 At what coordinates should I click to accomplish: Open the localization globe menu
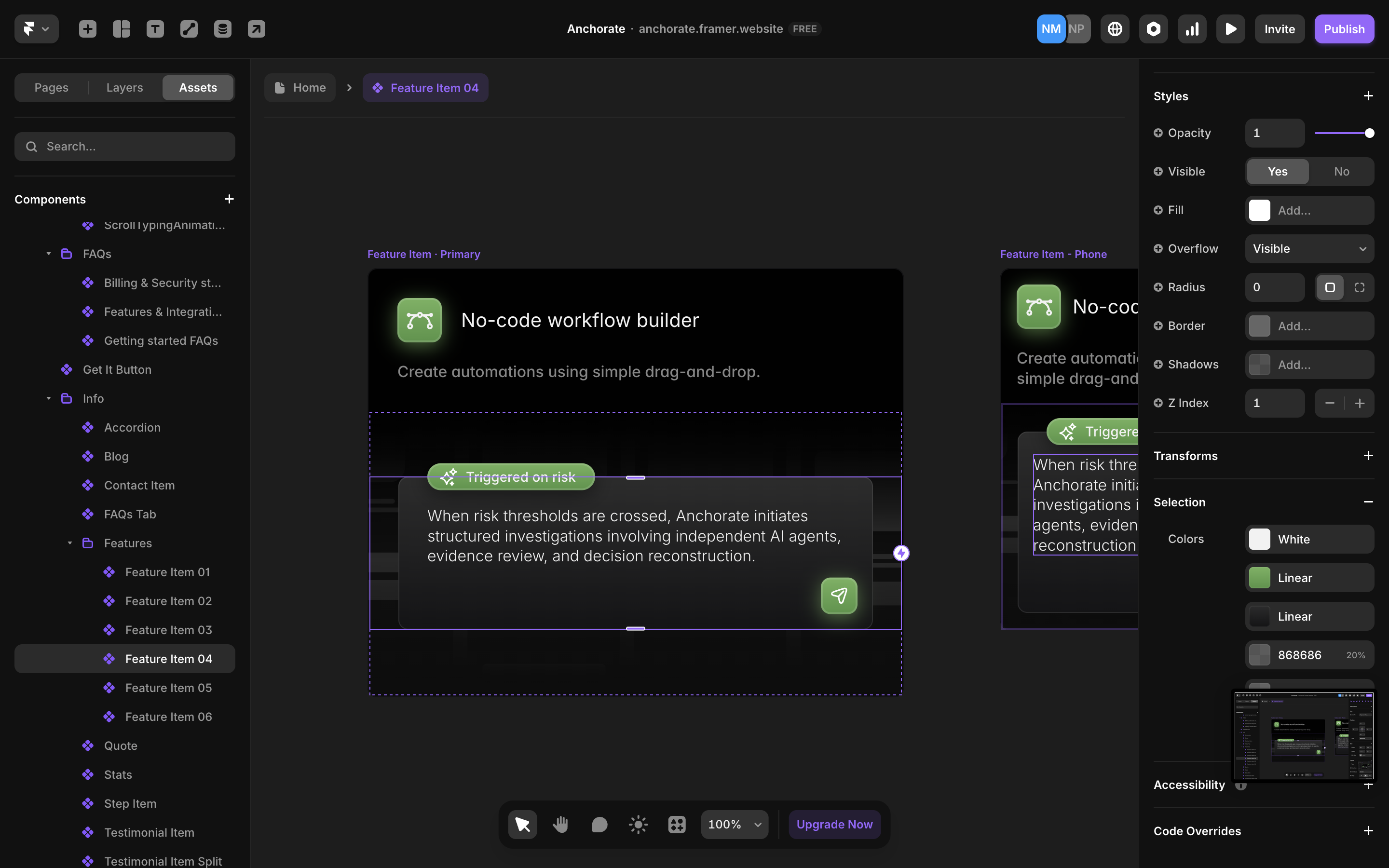coord(1115,29)
